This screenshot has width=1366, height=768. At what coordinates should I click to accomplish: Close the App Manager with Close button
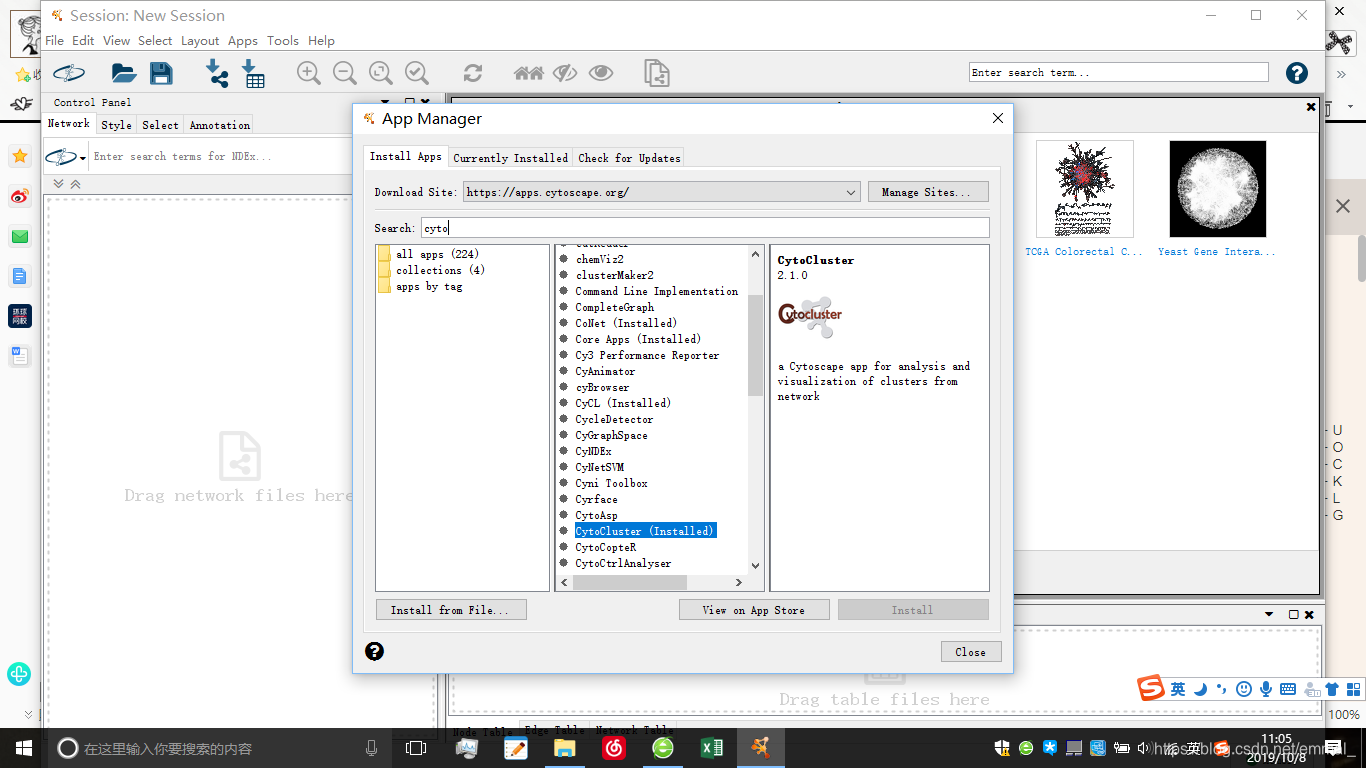pyautogui.click(x=971, y=652)
